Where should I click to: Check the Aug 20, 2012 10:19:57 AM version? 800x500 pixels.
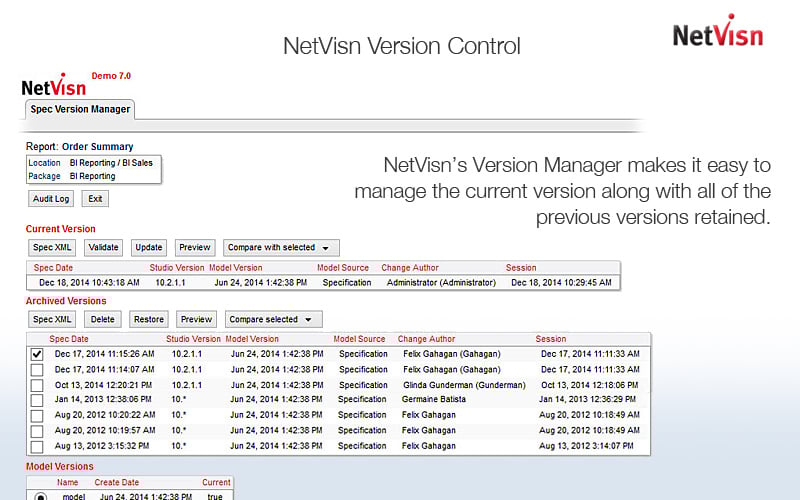(x=37, y=431)
